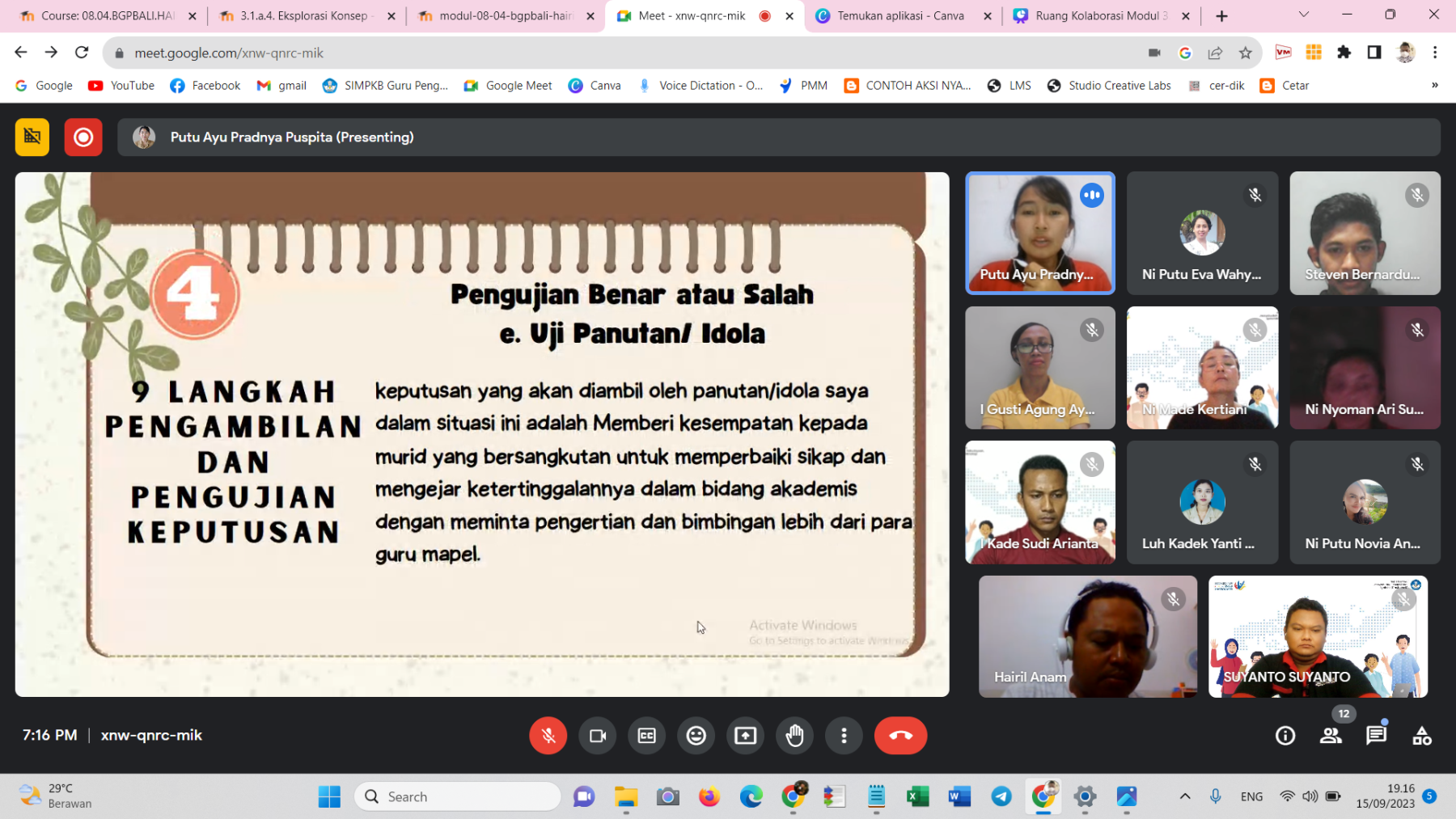Turn on closed captions

click(x=647, y=736)
